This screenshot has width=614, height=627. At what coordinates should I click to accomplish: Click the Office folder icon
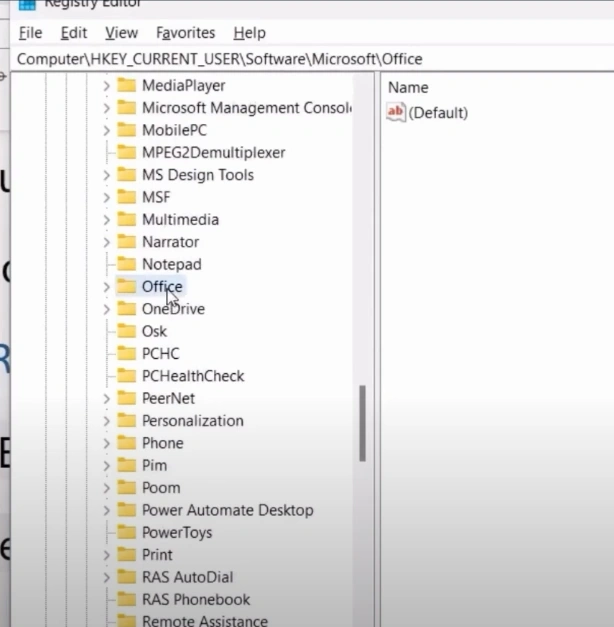tap(126, 286)
